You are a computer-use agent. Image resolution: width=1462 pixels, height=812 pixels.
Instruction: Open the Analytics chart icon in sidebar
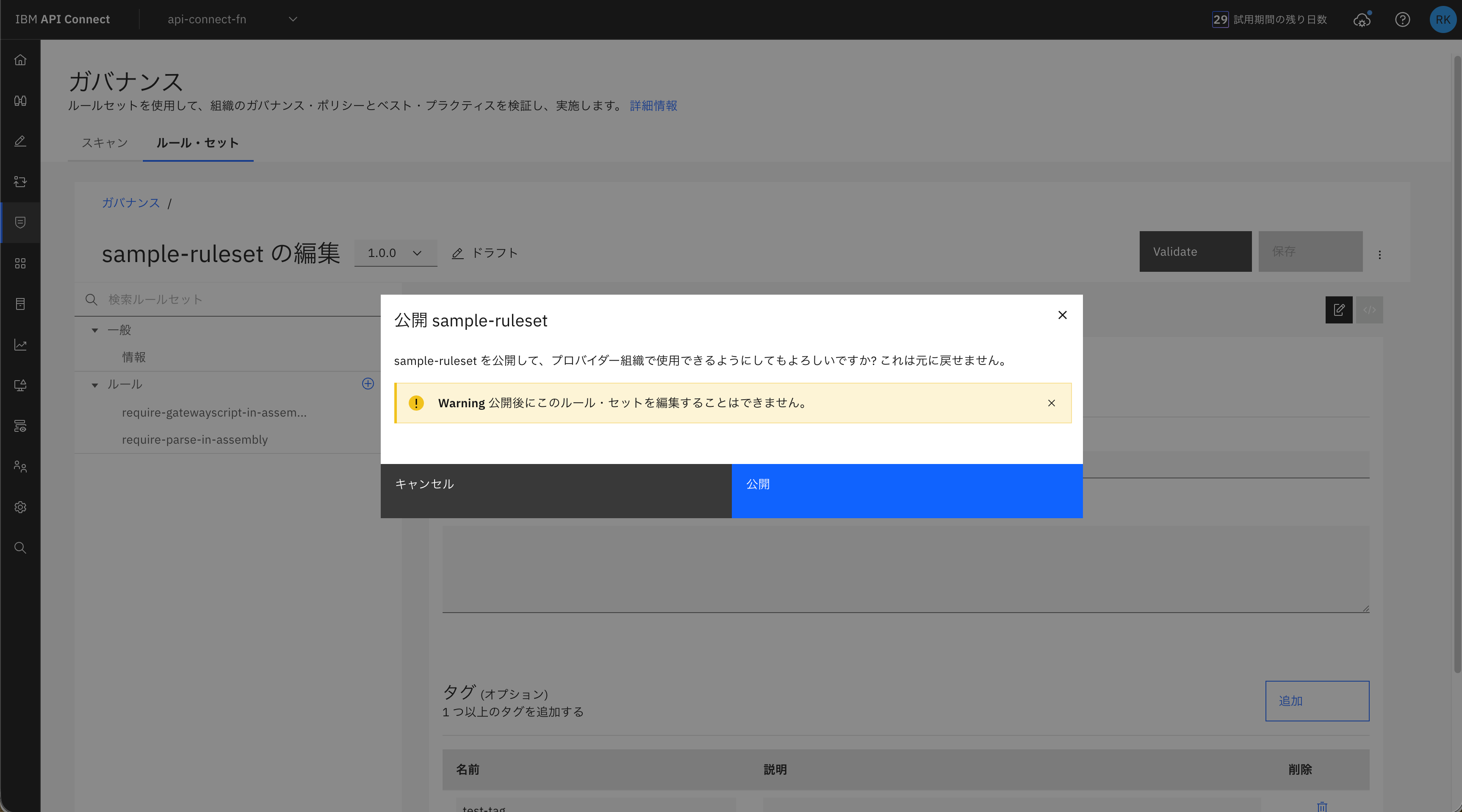coord(20,345)
